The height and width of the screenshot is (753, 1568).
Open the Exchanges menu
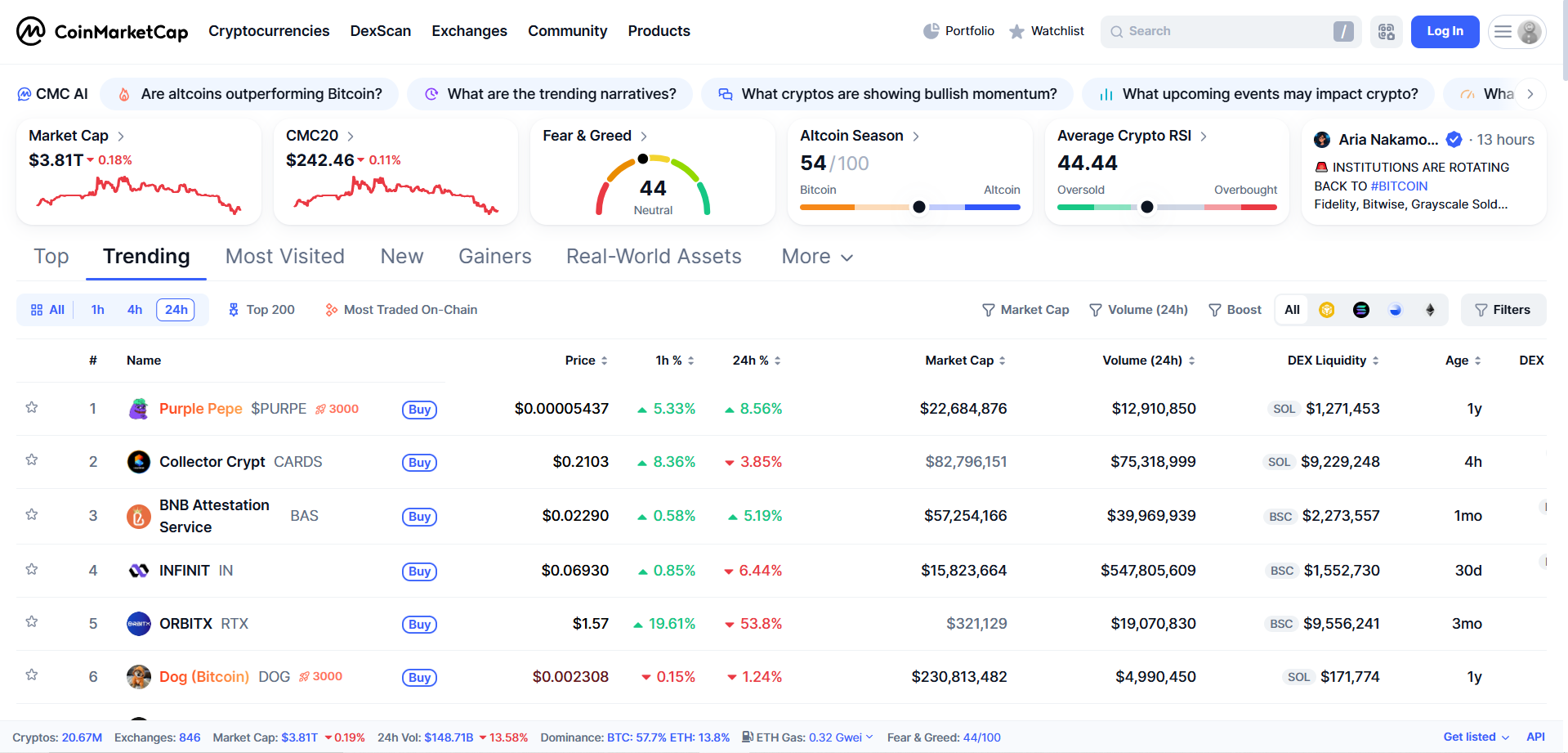(x=469, y=31)
